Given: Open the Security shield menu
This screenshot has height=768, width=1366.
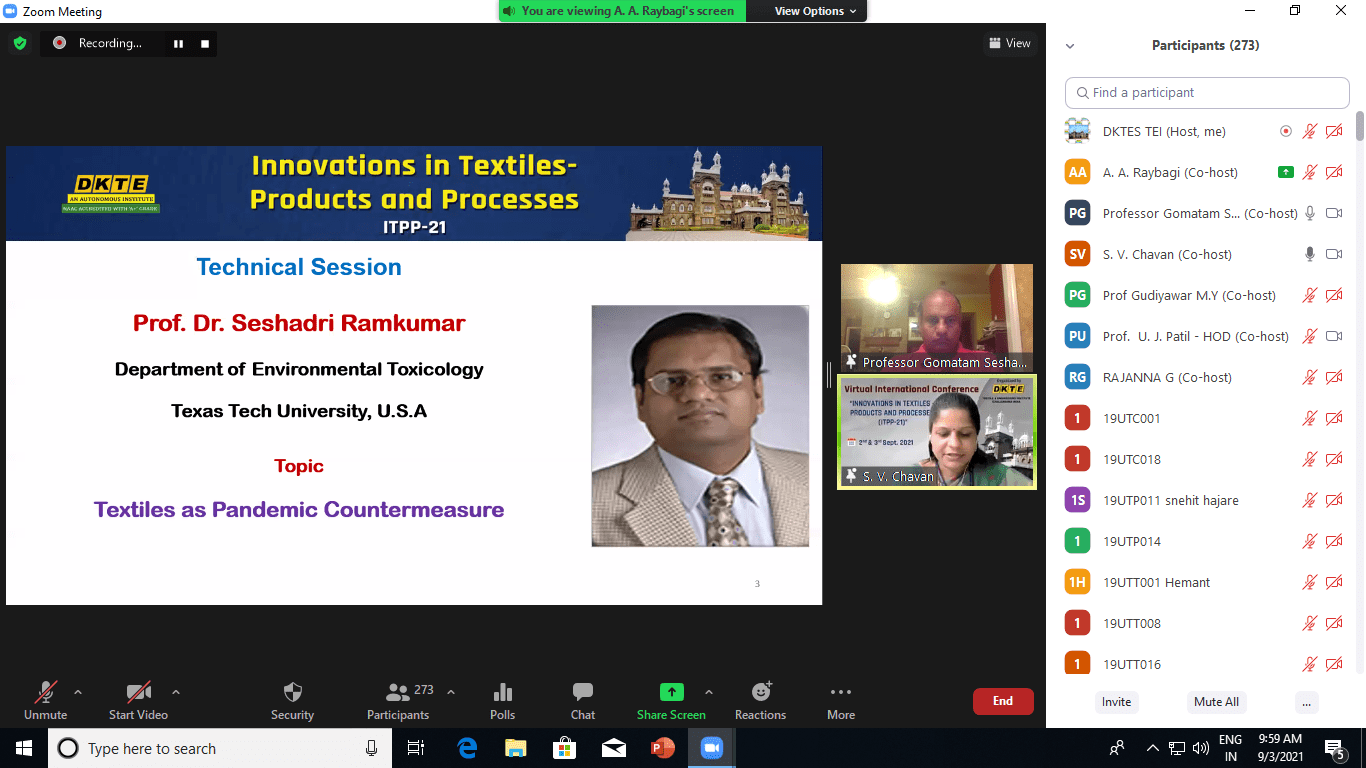Looking at the screenshot, I should (292, 701).
